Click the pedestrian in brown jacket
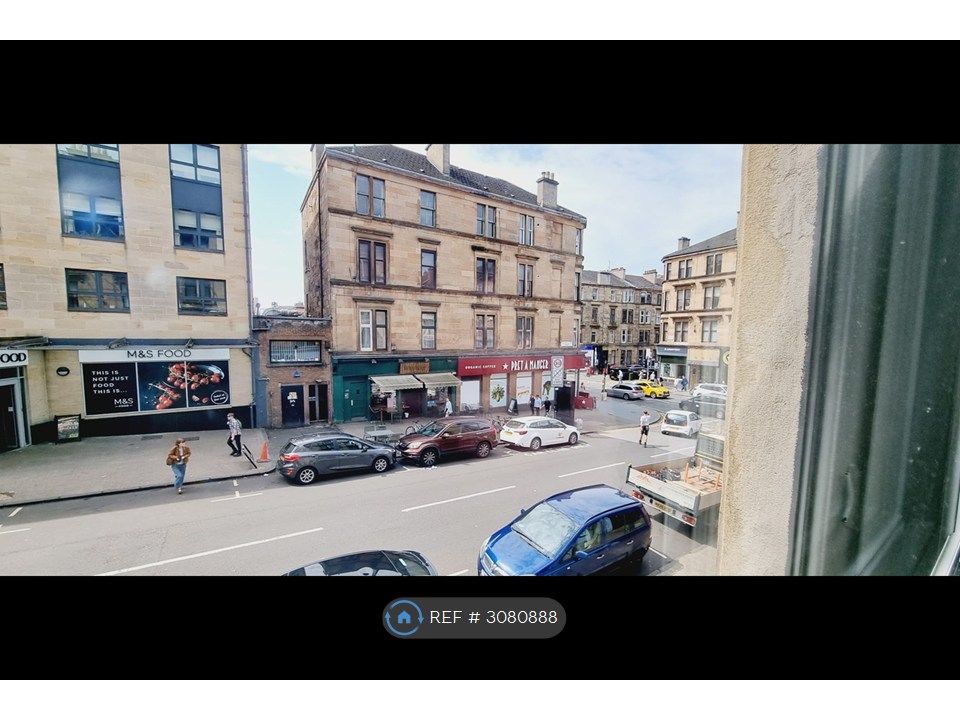The width and height of the screenshot is (960, 720). pyautogui.click(x=178, y=465)
